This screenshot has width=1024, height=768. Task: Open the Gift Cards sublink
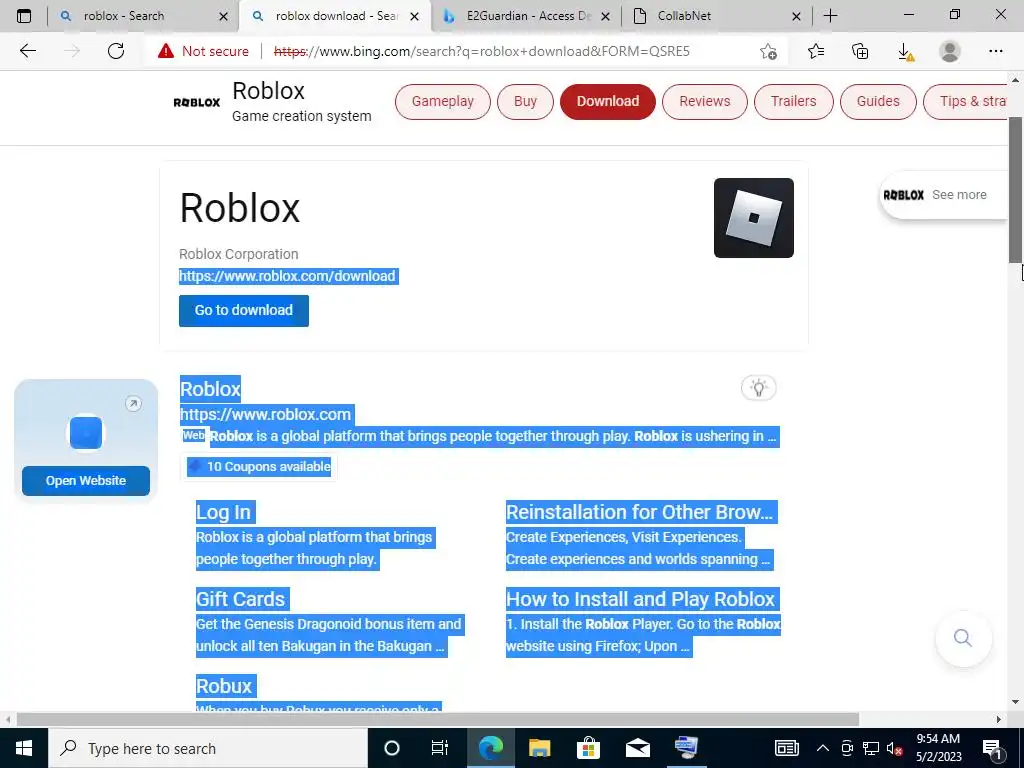(240, 599)
